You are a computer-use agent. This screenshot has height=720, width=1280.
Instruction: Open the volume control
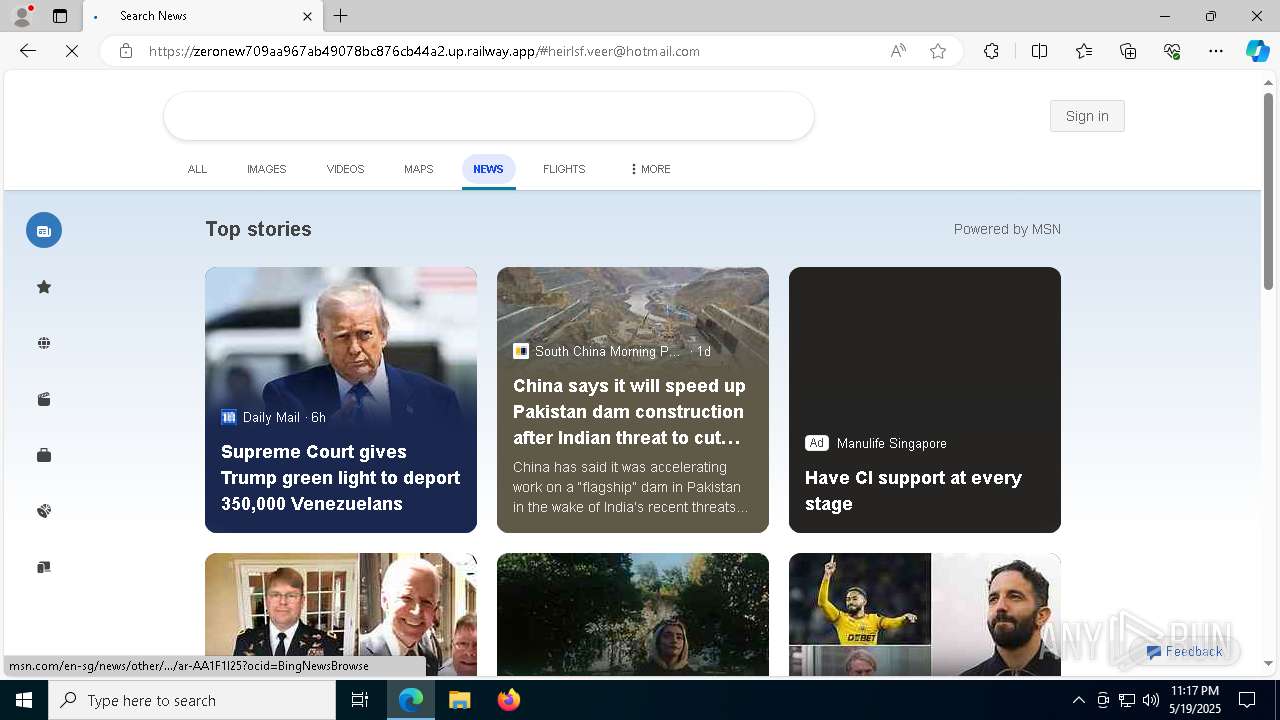pyautogui.click(x=1151, y=700)
